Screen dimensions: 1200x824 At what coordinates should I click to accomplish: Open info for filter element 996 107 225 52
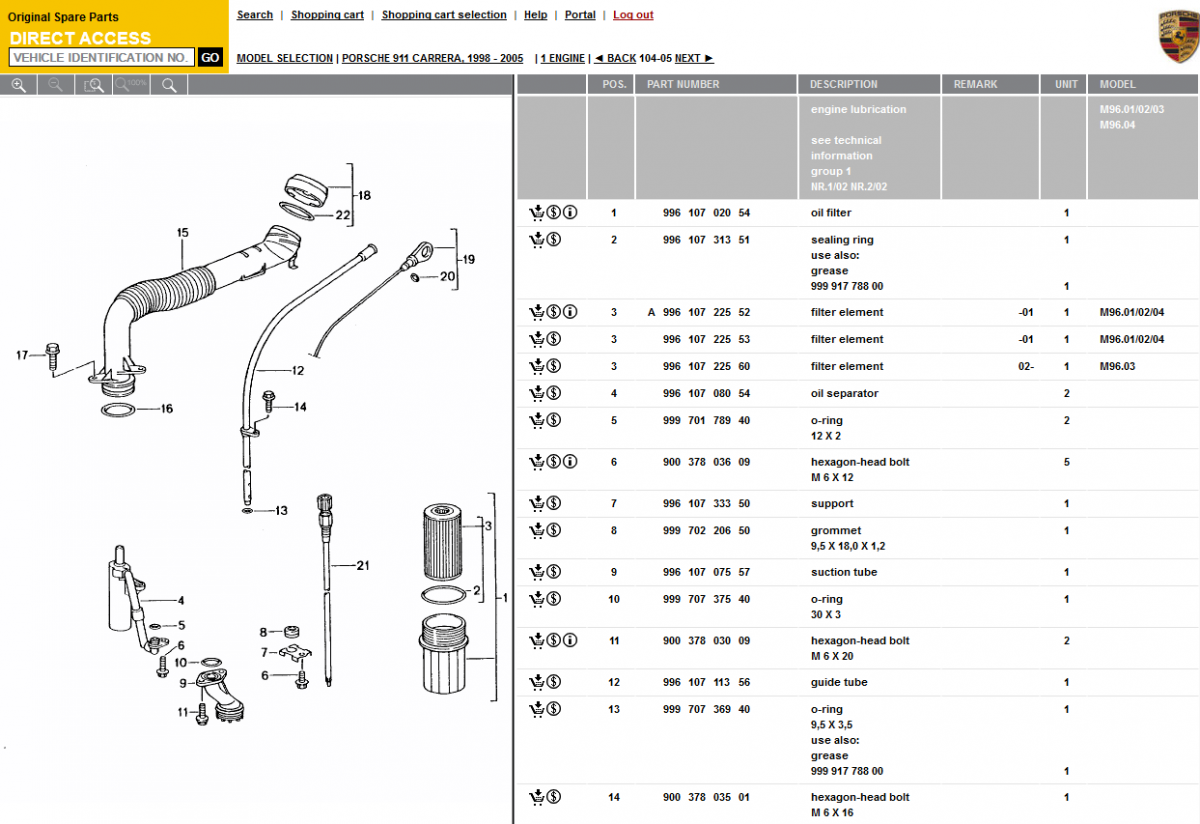[570, 312]
